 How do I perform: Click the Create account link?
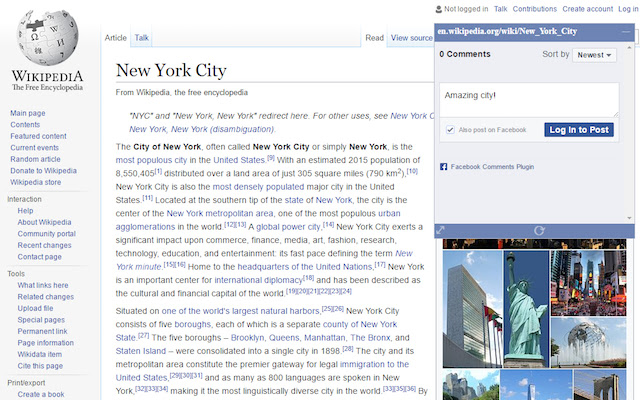tap(587, 9)
